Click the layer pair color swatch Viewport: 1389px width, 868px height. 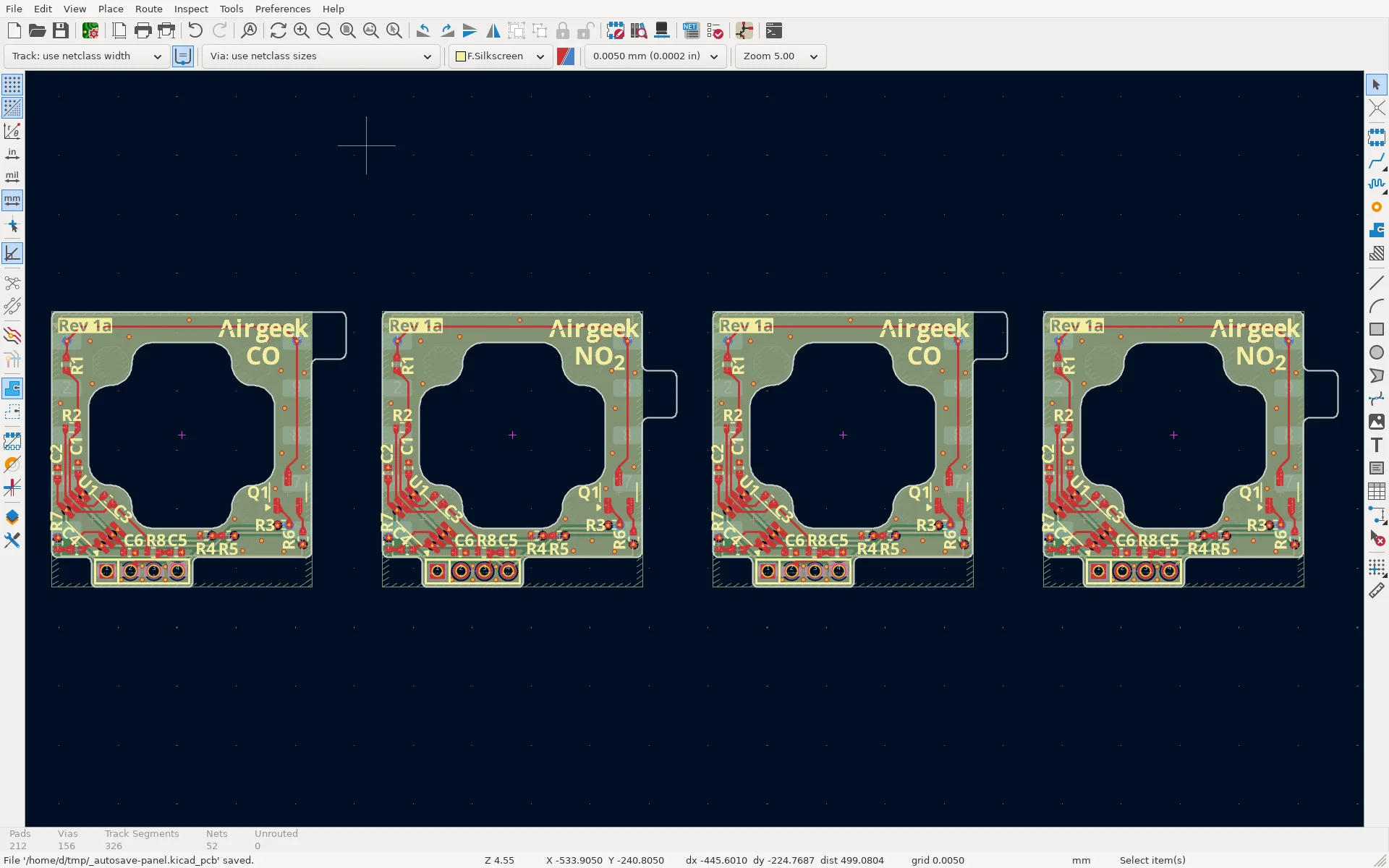point(566,56)
